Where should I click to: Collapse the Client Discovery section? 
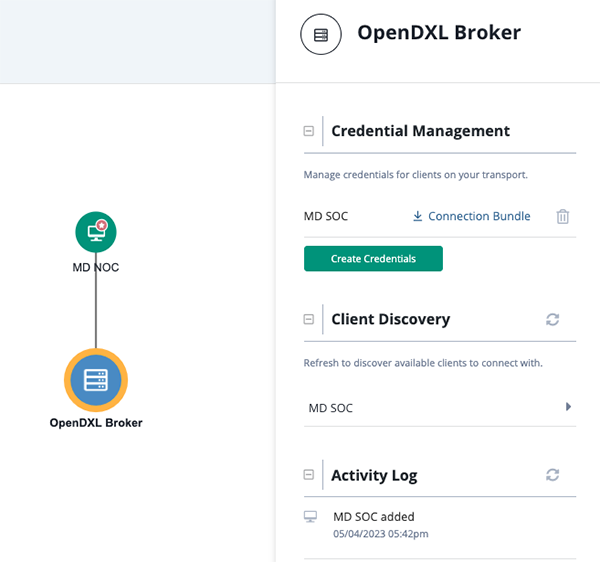[x=309, y=319]
